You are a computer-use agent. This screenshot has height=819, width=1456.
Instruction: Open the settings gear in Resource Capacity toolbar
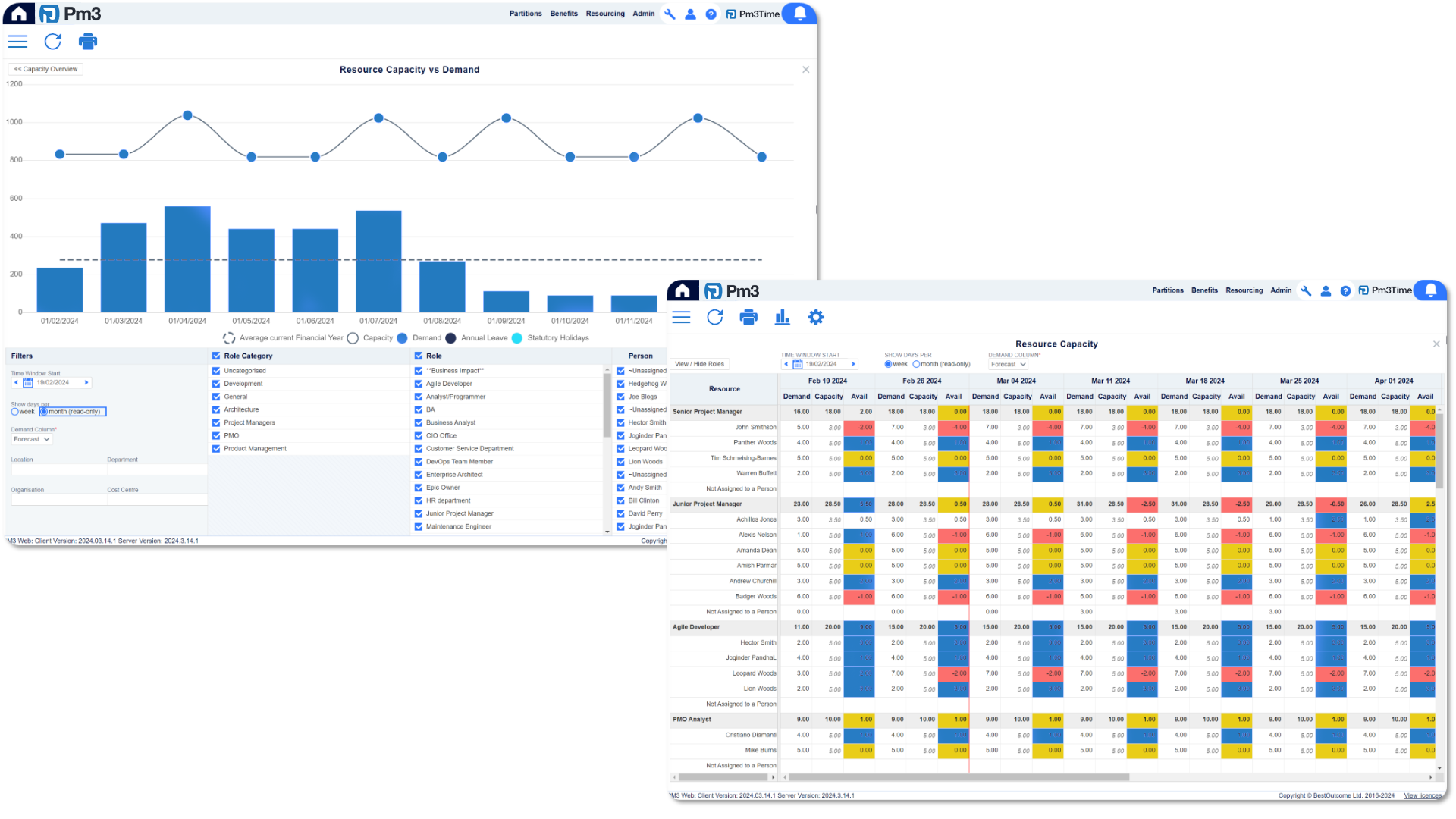[816, 318]
